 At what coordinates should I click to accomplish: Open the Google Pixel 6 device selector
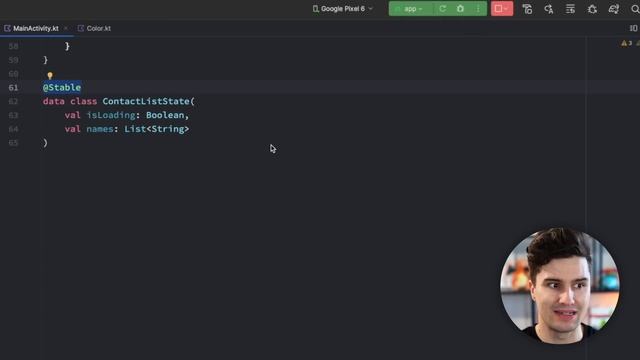click(342, 9)
